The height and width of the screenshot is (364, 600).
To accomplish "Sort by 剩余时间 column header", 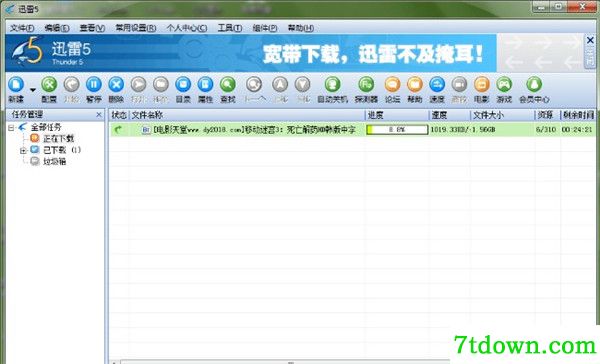I will pos(578,115).
